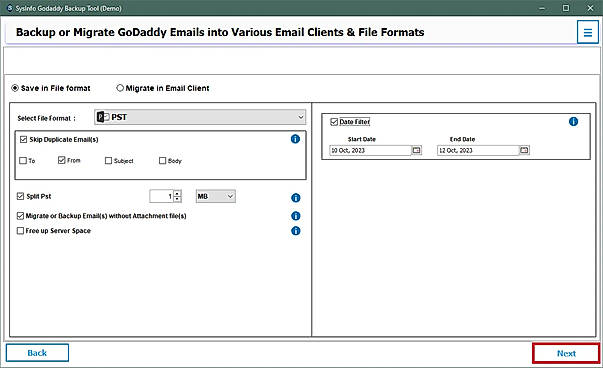Toggle the From checkbox
603x368 pixels.
62,160
